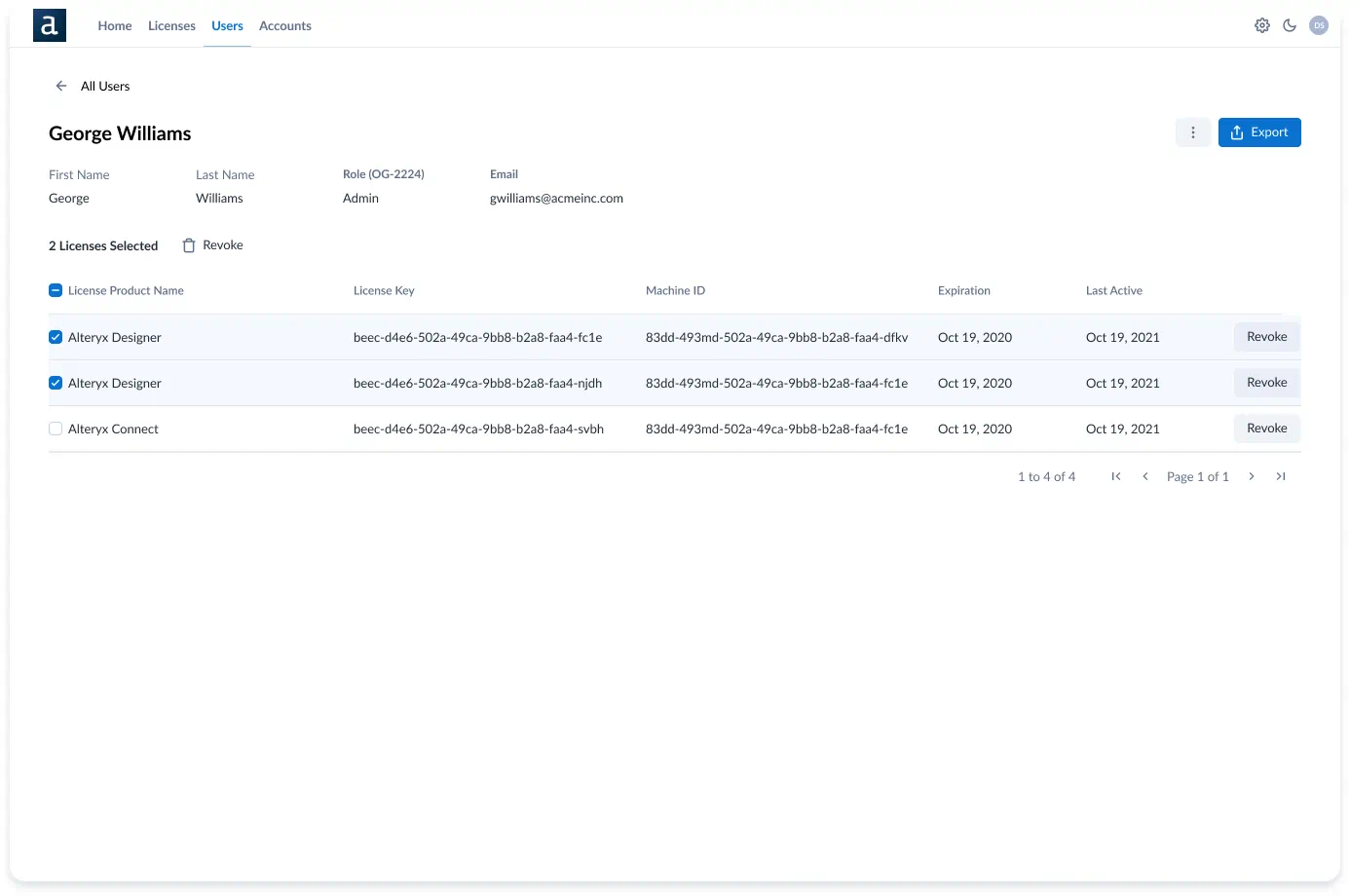Uncheck the first Alteryx Designer row
Screen dimensions: 1350x896
pyautogui.click(x=56, y=337)
